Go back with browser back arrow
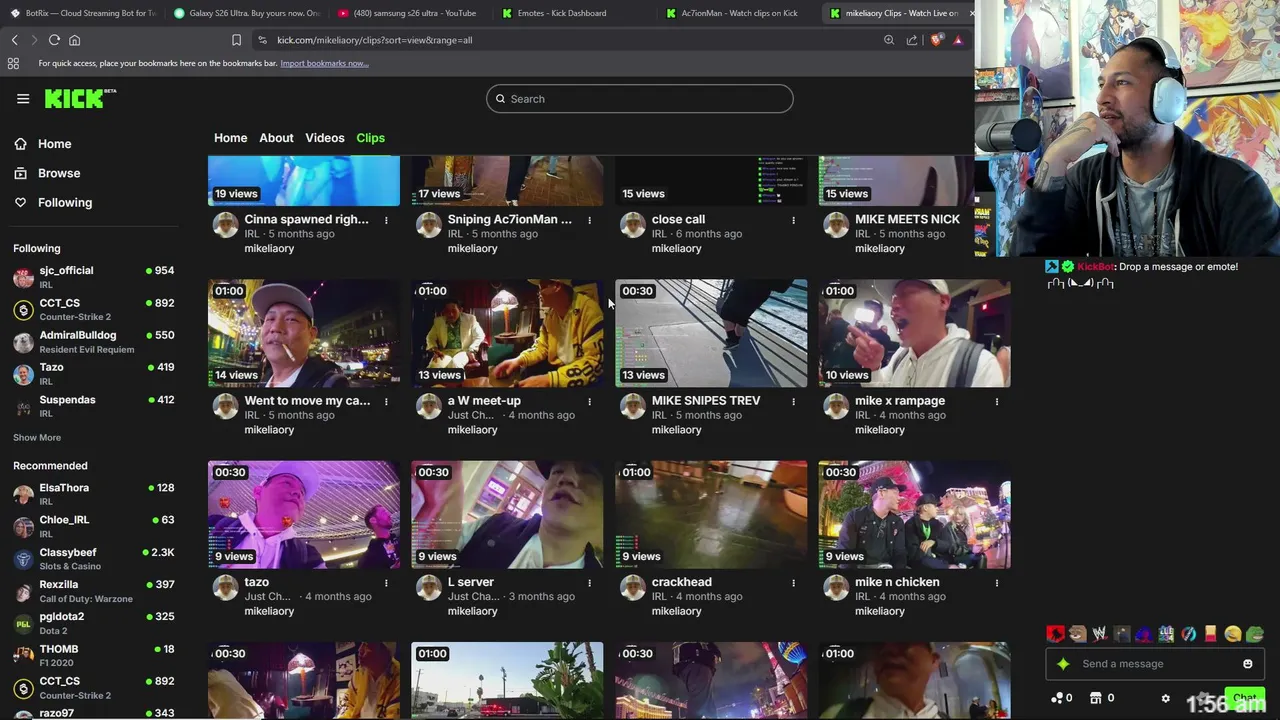 pyautogui.click(x=15, y=40)
